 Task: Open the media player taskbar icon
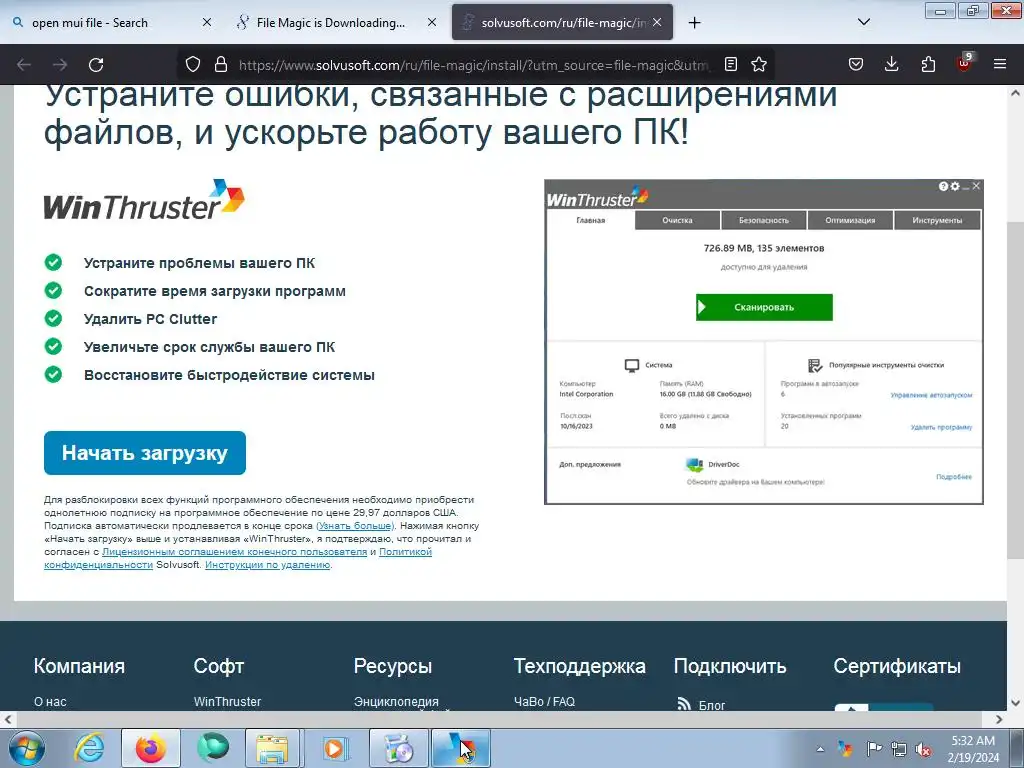tap(335, 748)
